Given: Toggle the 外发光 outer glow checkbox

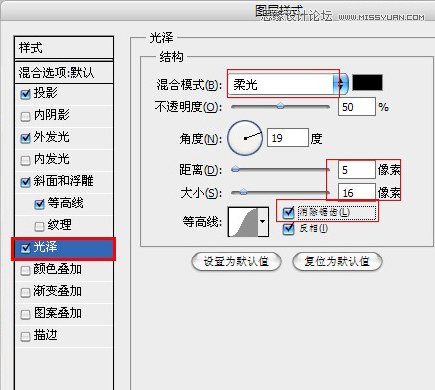Looking at the screenshot, I should pos(25,138).
